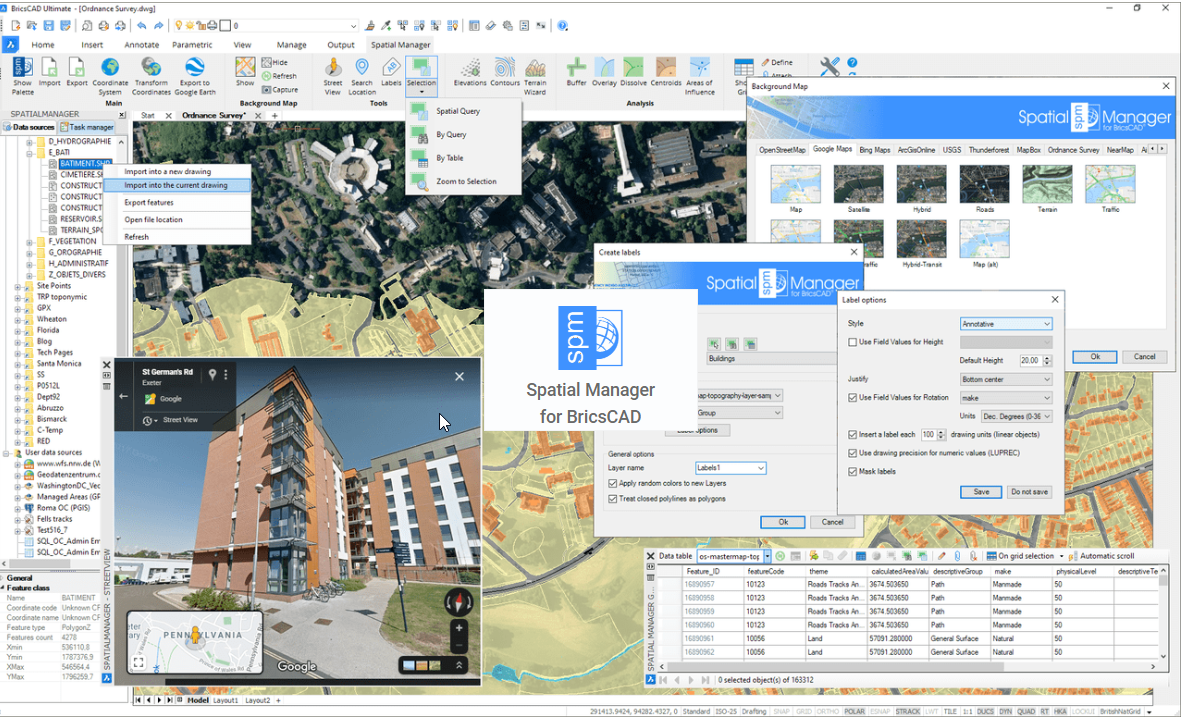
Task: Expand the Justify Bottom center dropdown
Action: (x=1005, y=380)
